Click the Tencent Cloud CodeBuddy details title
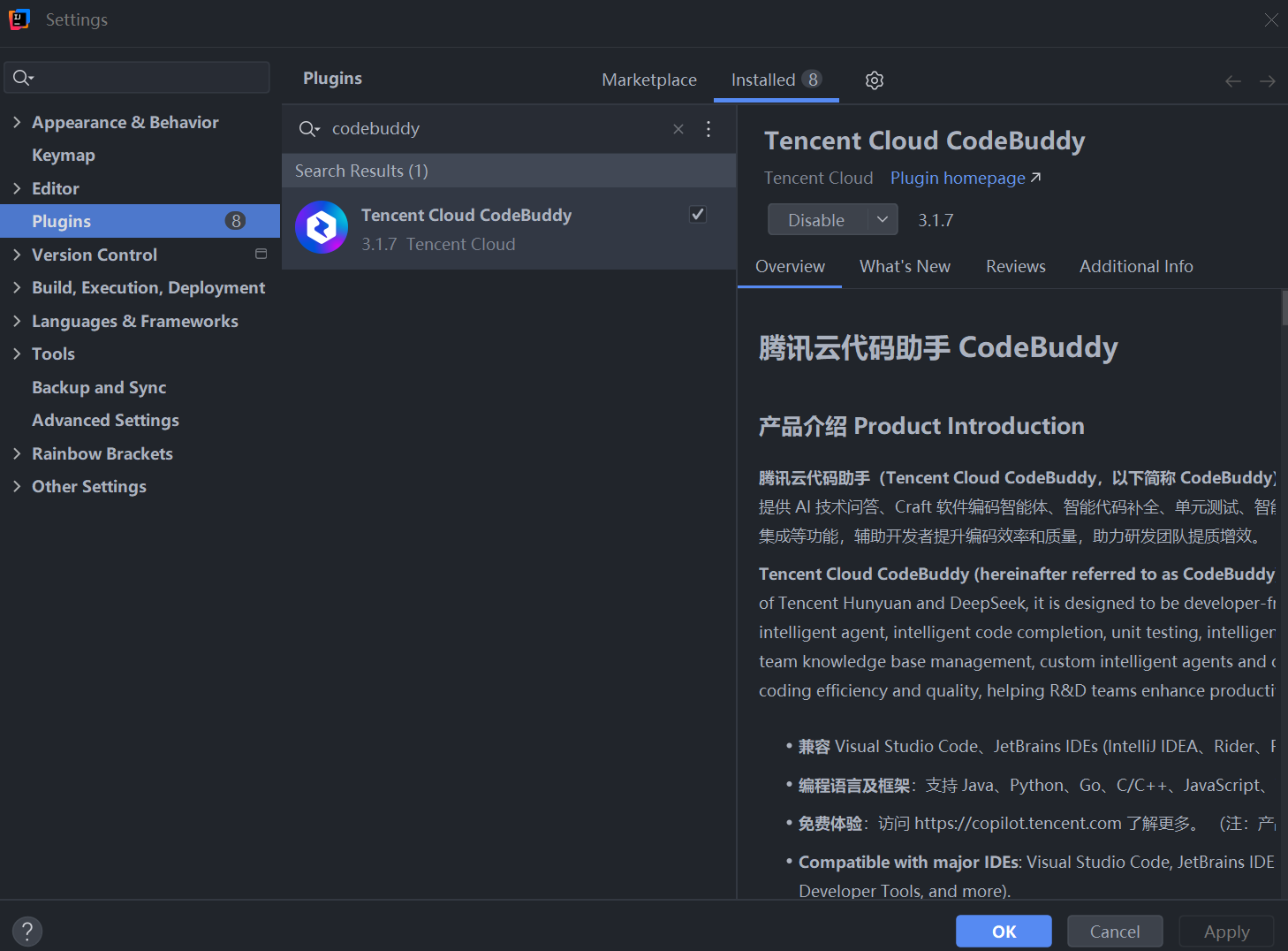Image resolution: width=1288 pixels, height=951 pixels. click(925, 141)
